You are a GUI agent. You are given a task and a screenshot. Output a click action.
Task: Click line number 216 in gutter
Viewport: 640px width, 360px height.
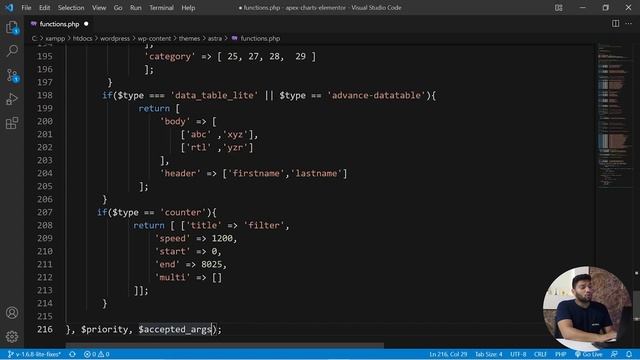[44, 329]
